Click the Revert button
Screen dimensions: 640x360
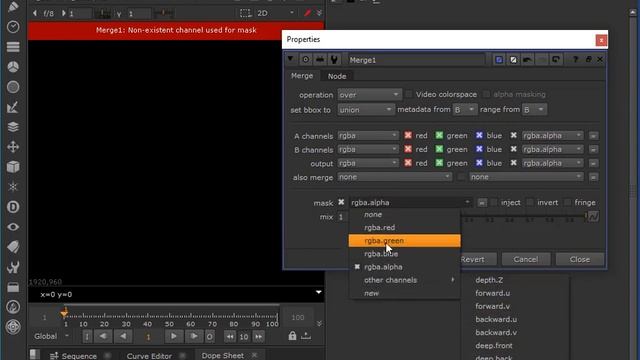[x=473, y=259]
